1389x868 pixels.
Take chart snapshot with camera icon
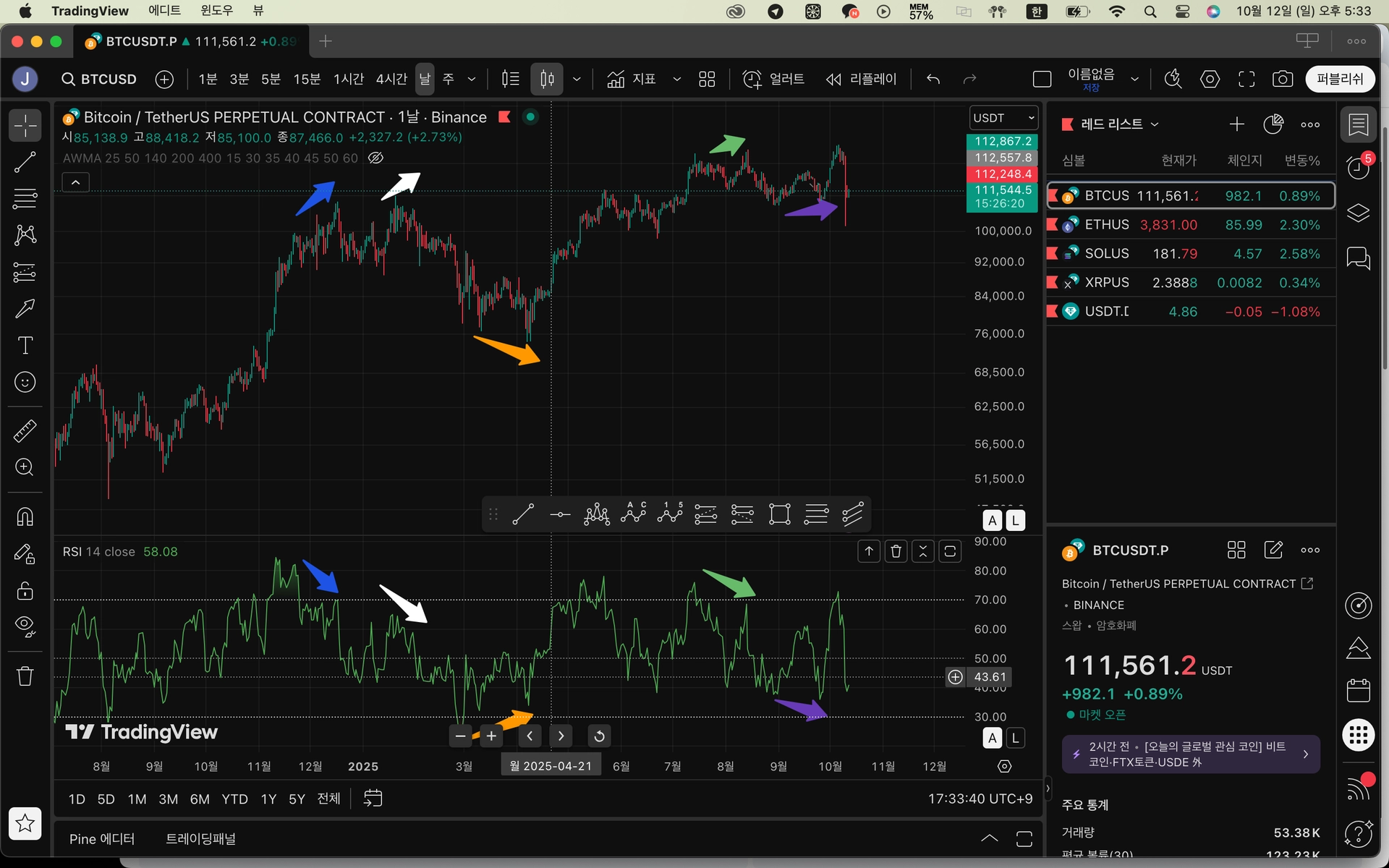tap(1283, 79)
